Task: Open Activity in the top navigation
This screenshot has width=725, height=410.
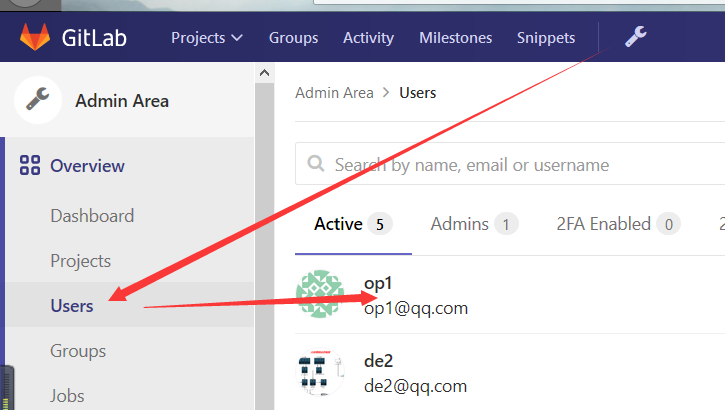Action: (369, 37)
